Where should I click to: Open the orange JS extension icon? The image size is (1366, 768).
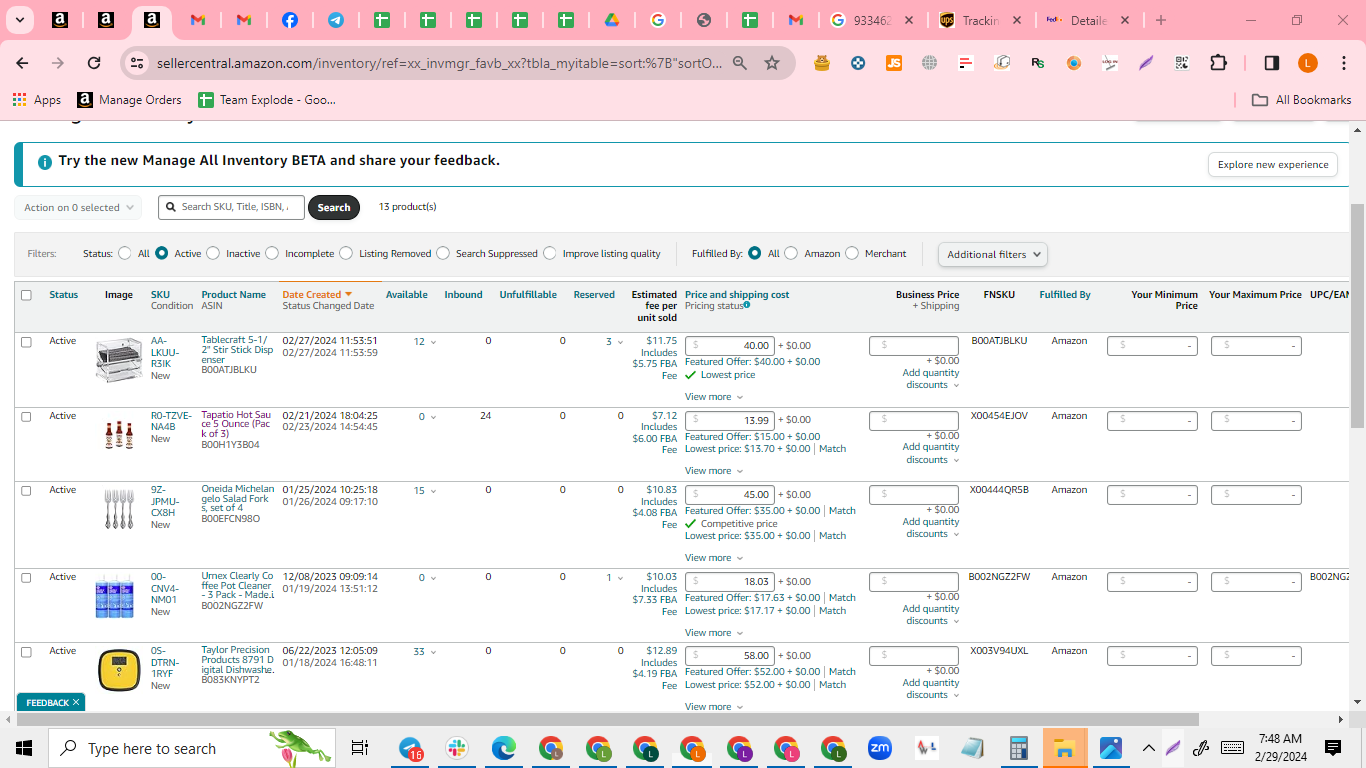tap(894, 63)
